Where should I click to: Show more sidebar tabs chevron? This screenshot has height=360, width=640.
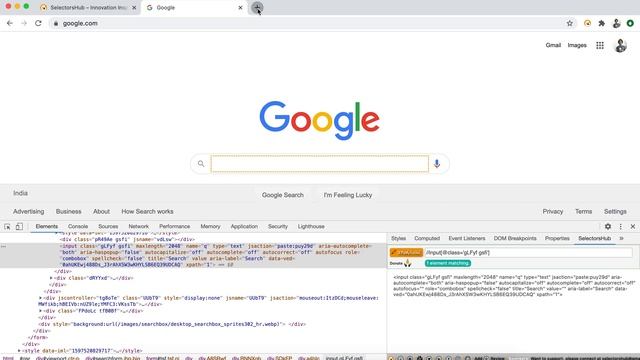pos(622,238)
